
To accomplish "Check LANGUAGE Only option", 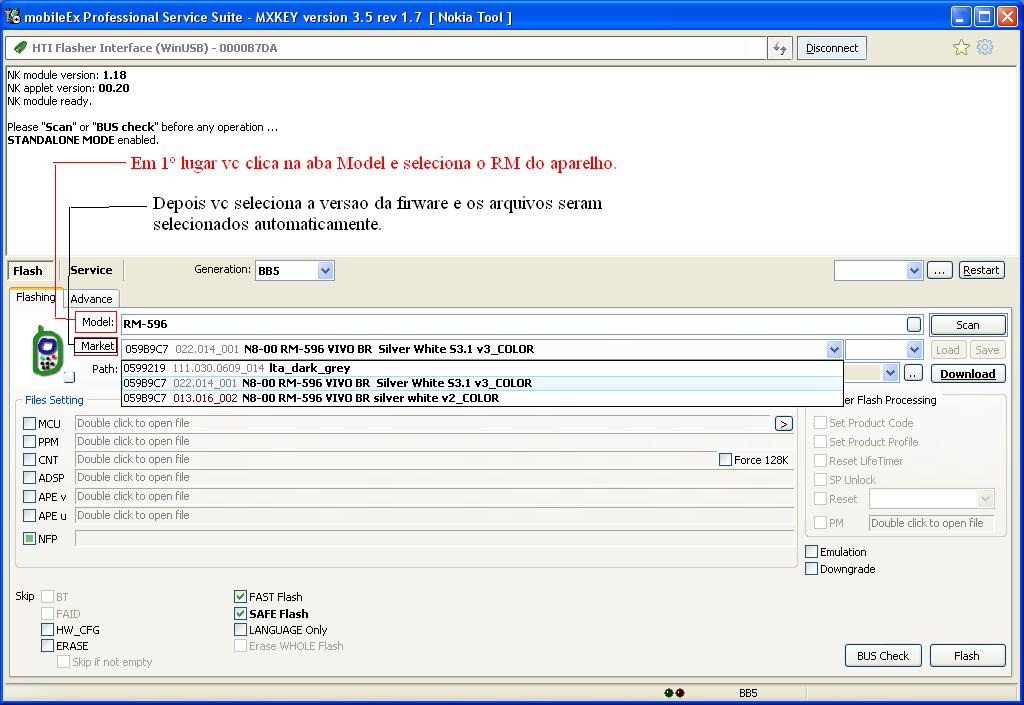I will [x=240, y=630].
